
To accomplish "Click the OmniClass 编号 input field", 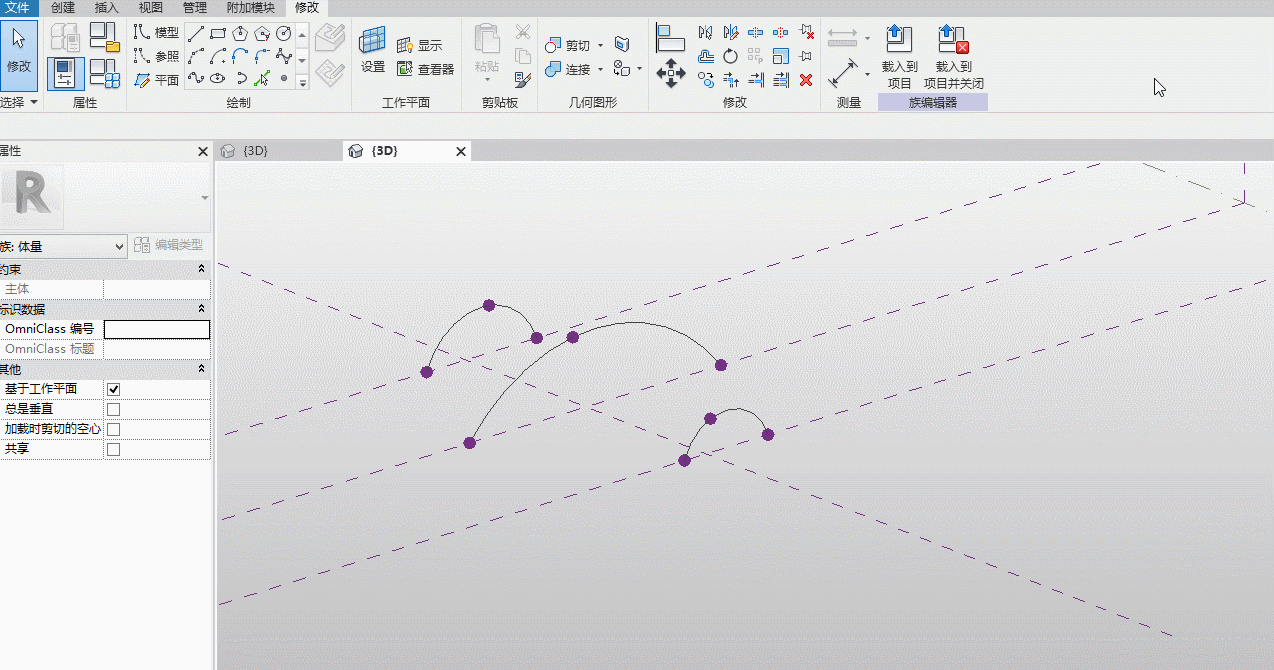I will [x=157, y=329].
